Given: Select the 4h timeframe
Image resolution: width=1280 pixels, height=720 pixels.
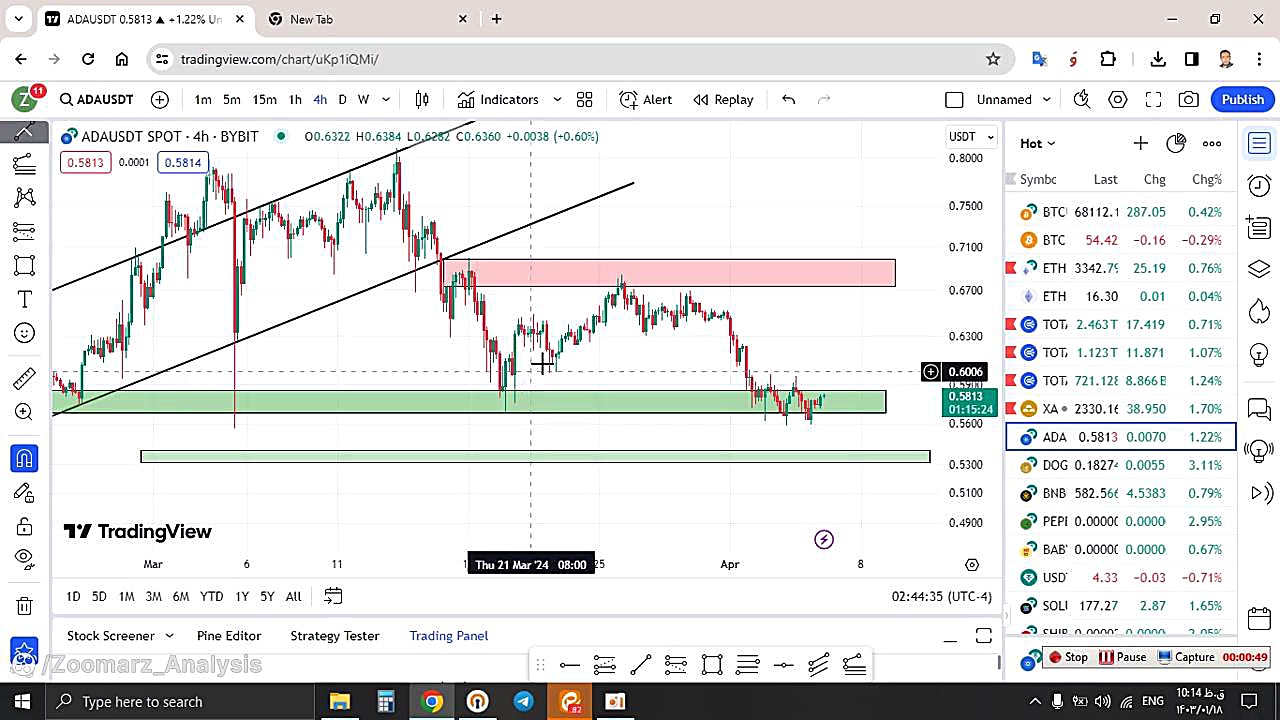Looking at the screenshot, I should tap(320, 99).
